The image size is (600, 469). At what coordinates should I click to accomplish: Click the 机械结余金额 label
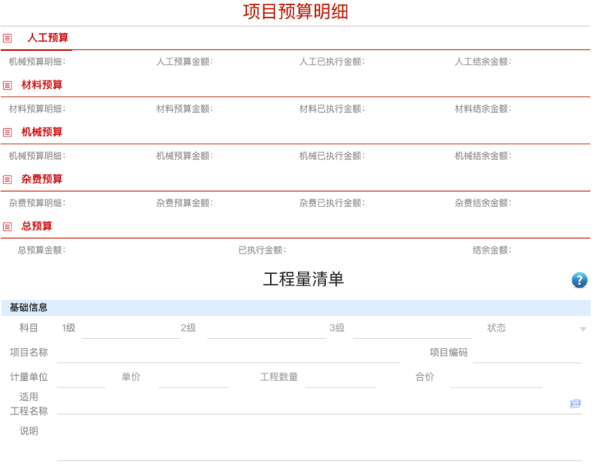tap(483, 156)
